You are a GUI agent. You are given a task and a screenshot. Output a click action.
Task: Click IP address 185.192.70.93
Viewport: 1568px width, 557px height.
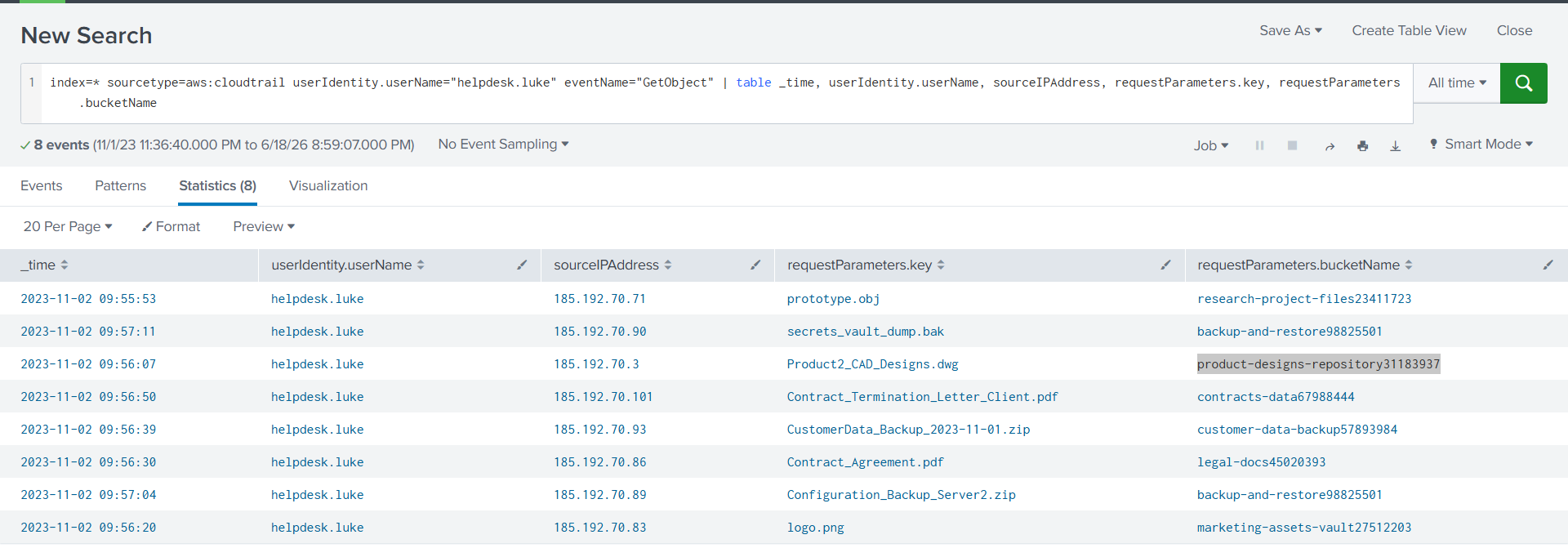click(x=599, y=430)
